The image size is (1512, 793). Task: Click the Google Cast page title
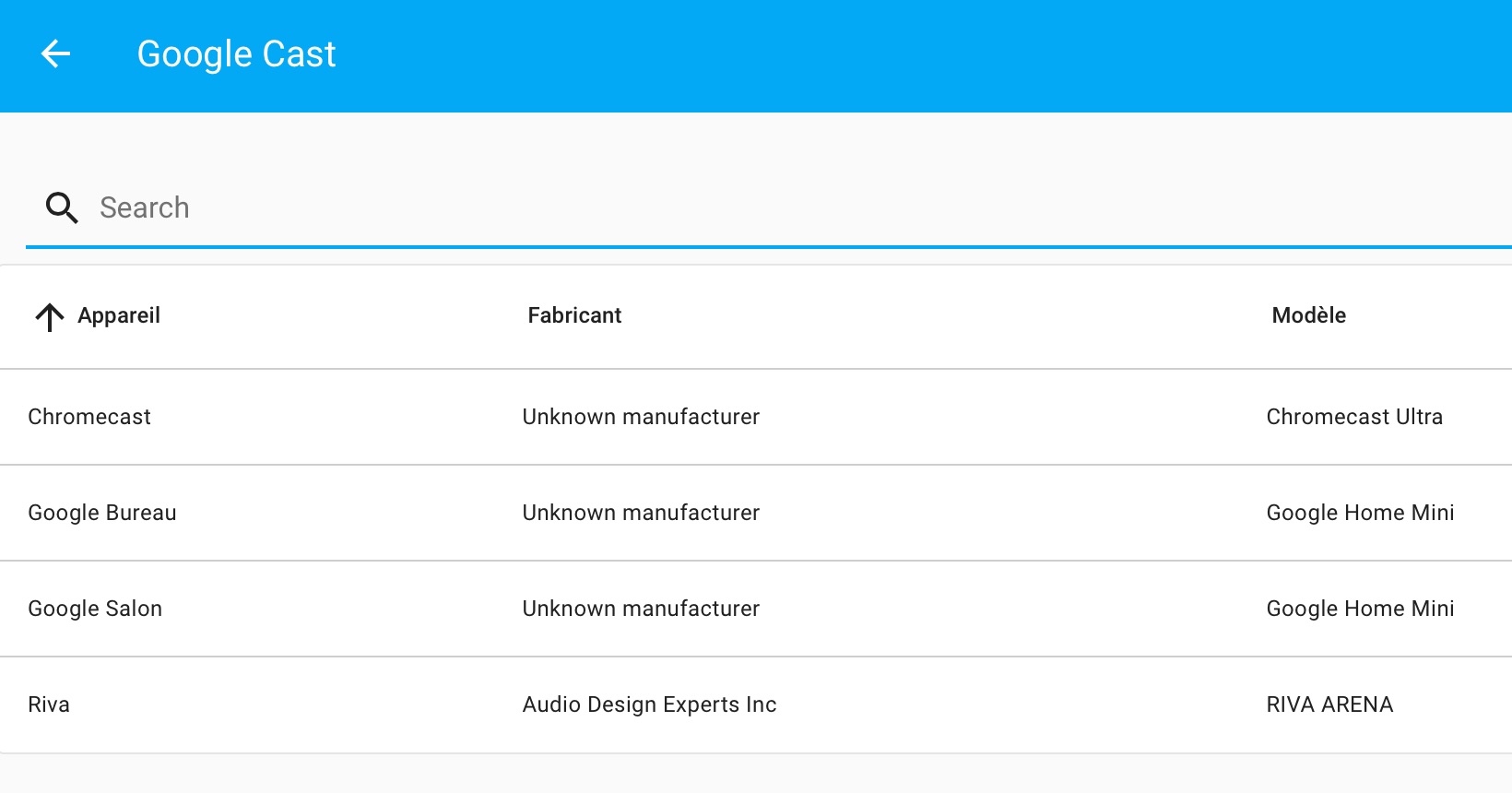pos(236,54)
